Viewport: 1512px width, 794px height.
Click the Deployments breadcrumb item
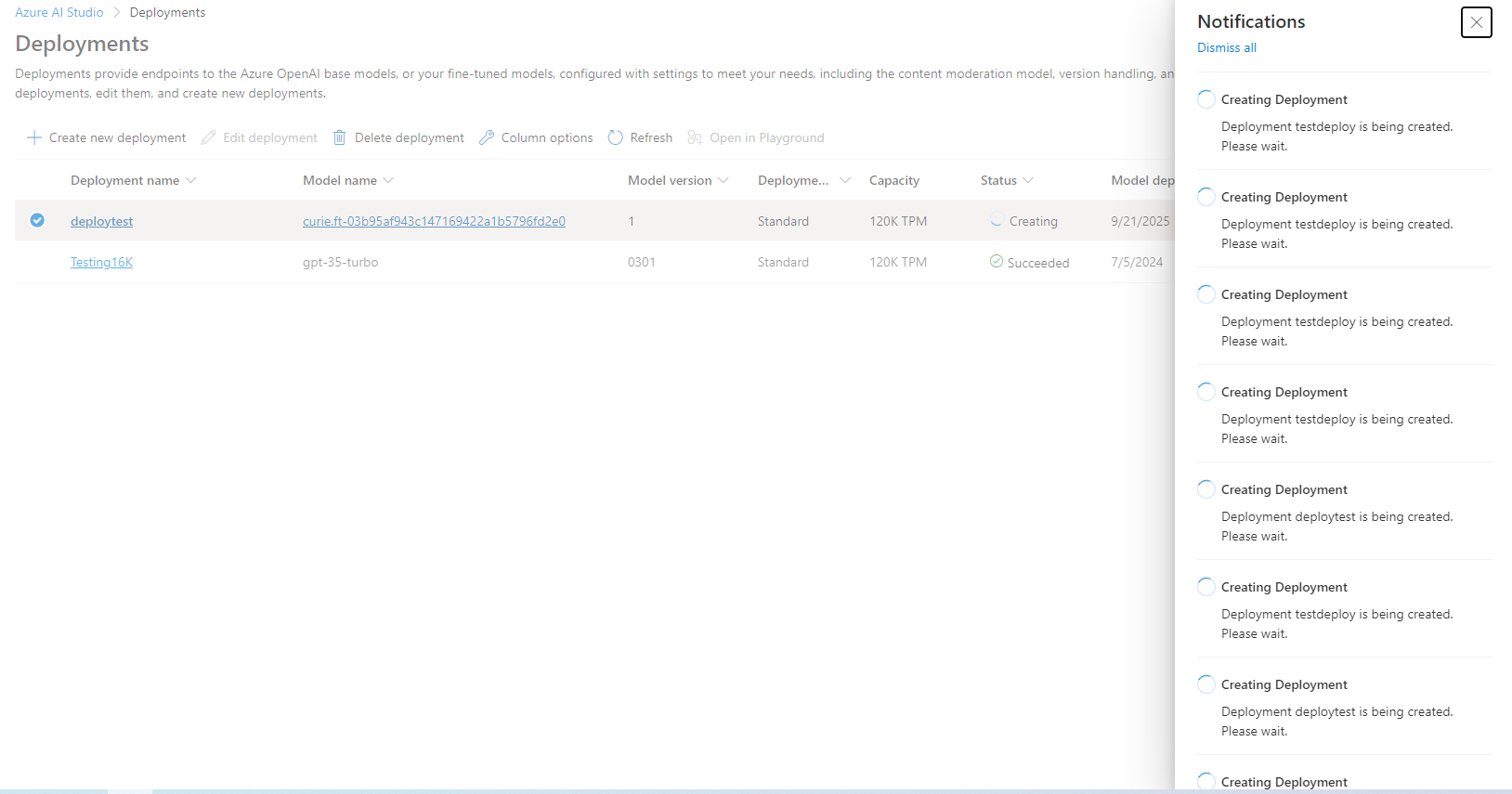coord(167,12)
